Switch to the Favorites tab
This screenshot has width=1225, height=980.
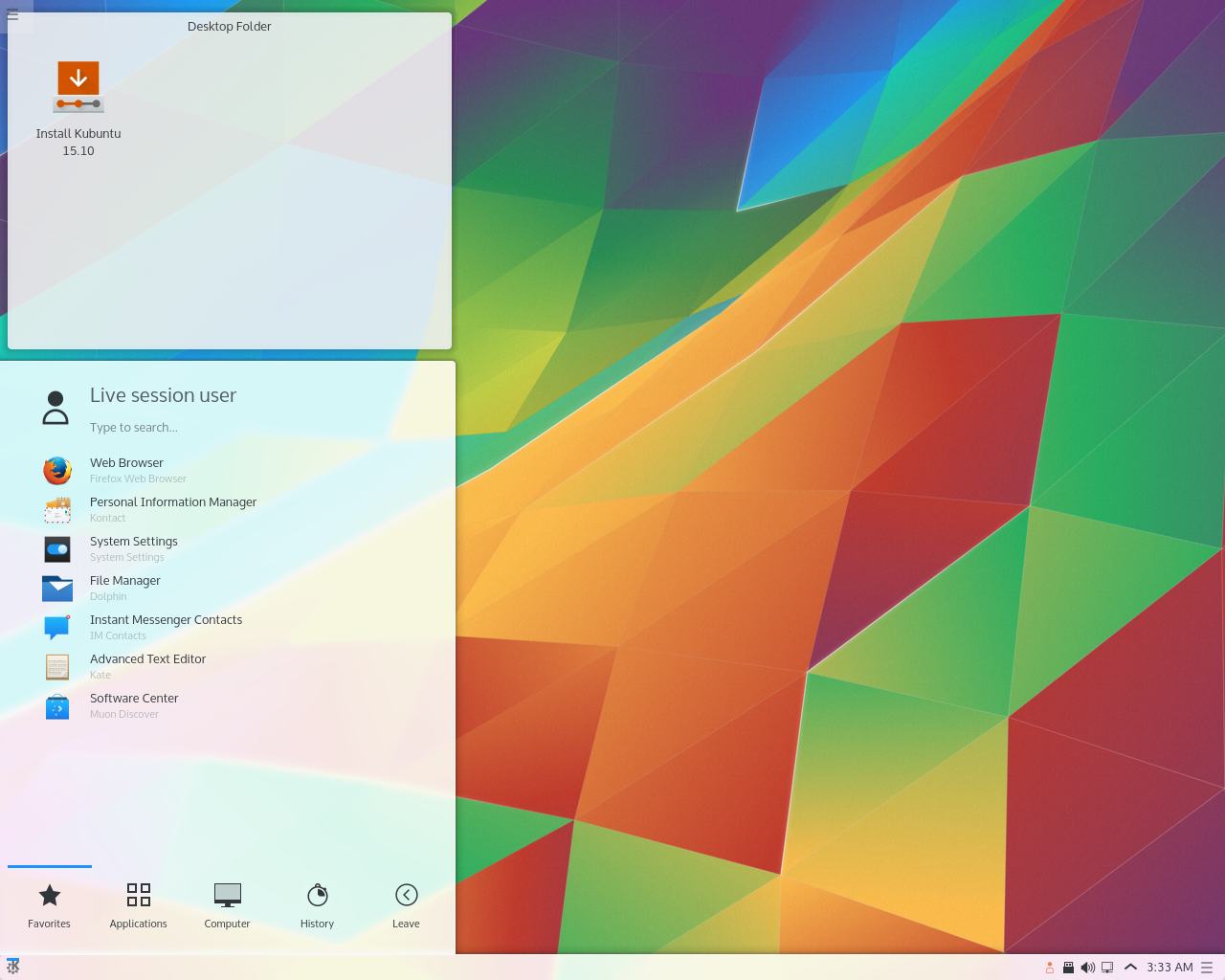49,906
